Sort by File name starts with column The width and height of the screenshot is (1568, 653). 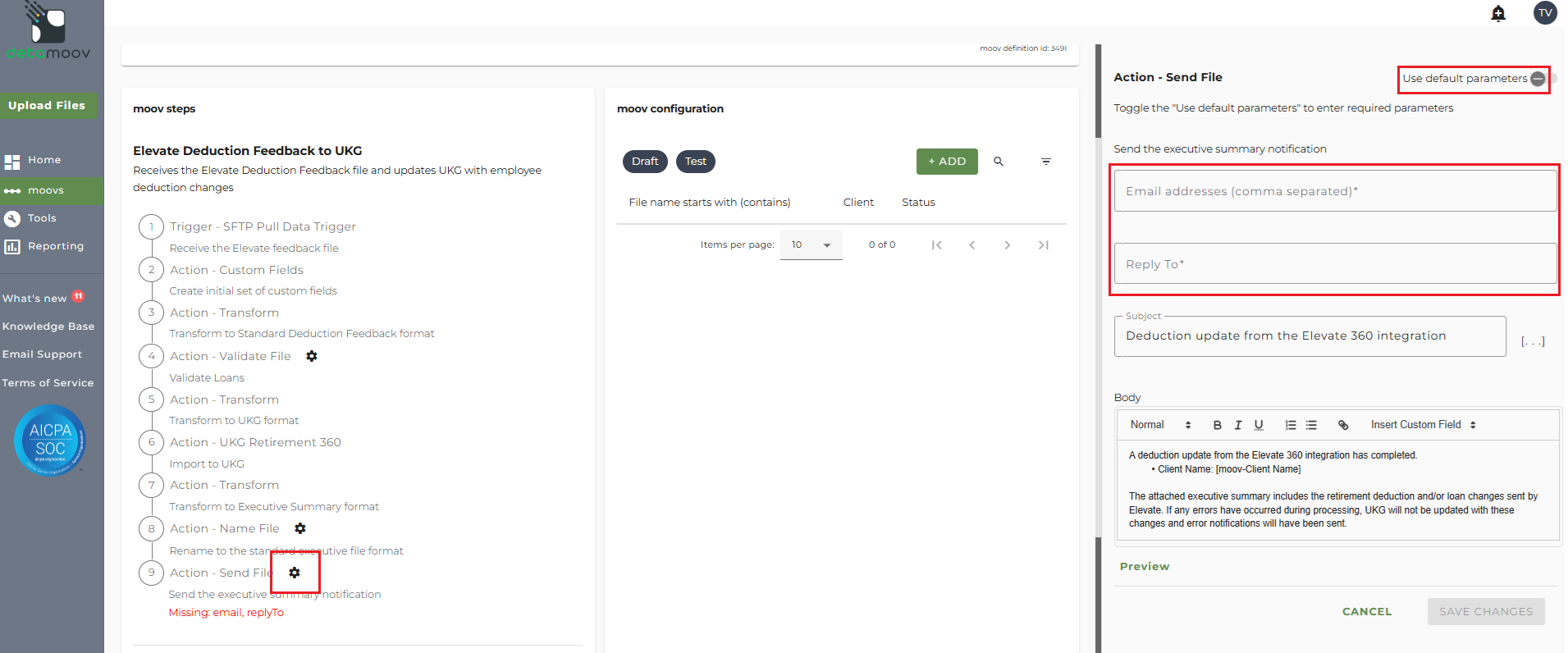(x=710, y=203)
